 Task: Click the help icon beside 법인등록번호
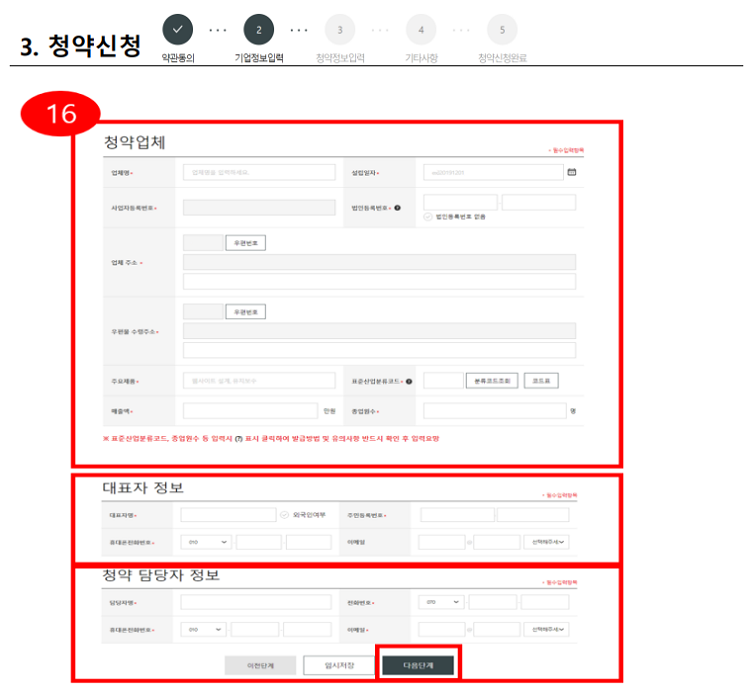point(398,208)
